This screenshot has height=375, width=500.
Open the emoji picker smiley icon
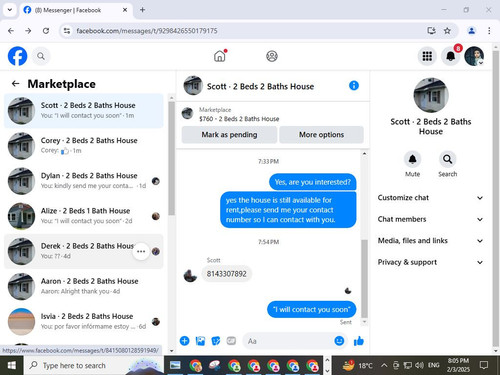(339, 341)
